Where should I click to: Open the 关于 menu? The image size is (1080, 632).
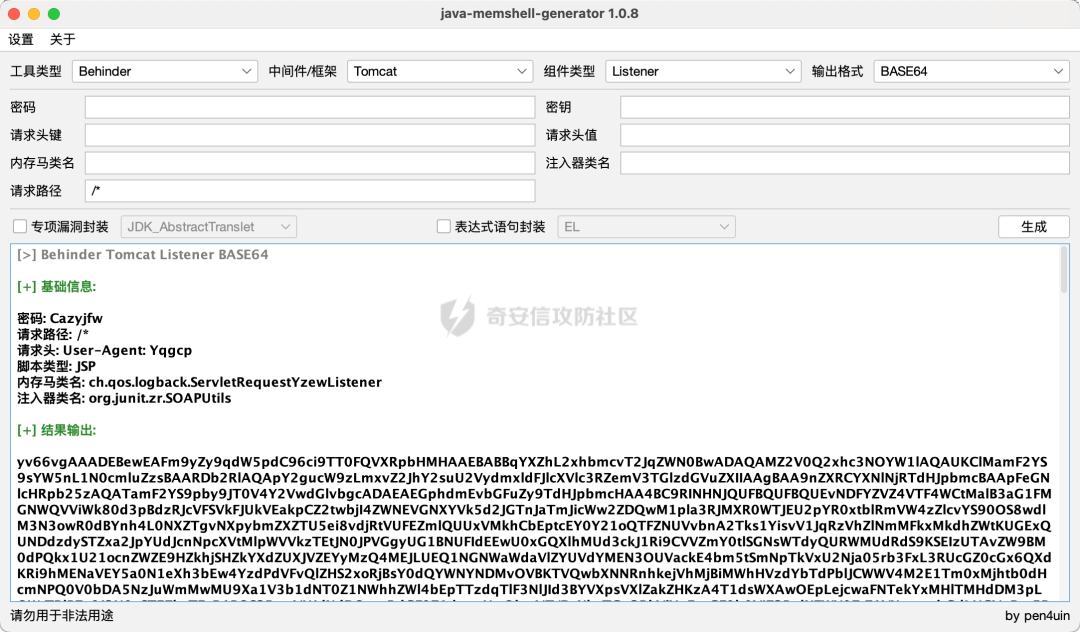pyautogui.click(x=63, y=39)
